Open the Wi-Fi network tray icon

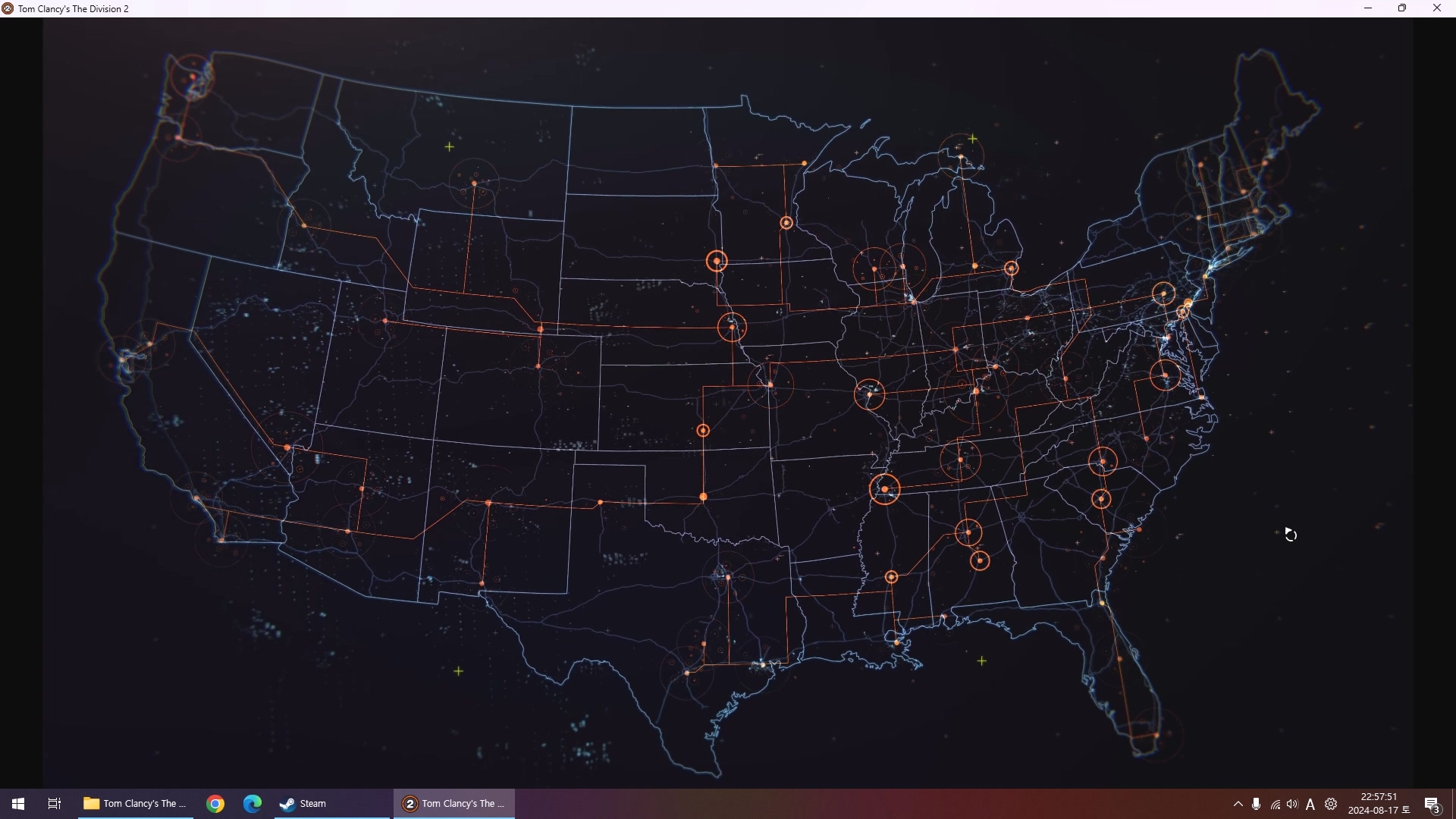(x=1276, y=805)
